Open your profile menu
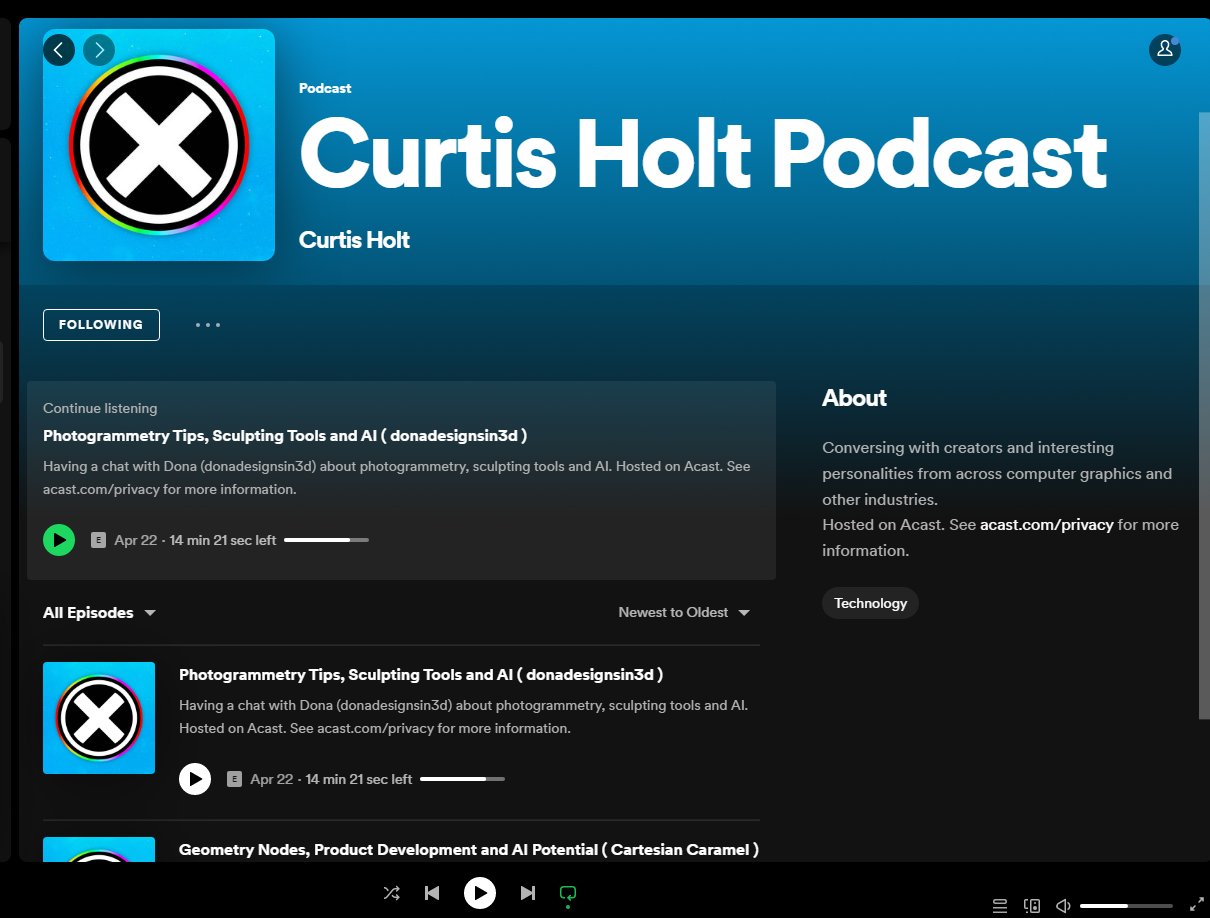Image resolution: width=1210 pixels, height=918 pixels. pyautogui.click(x=1165, y=49)
